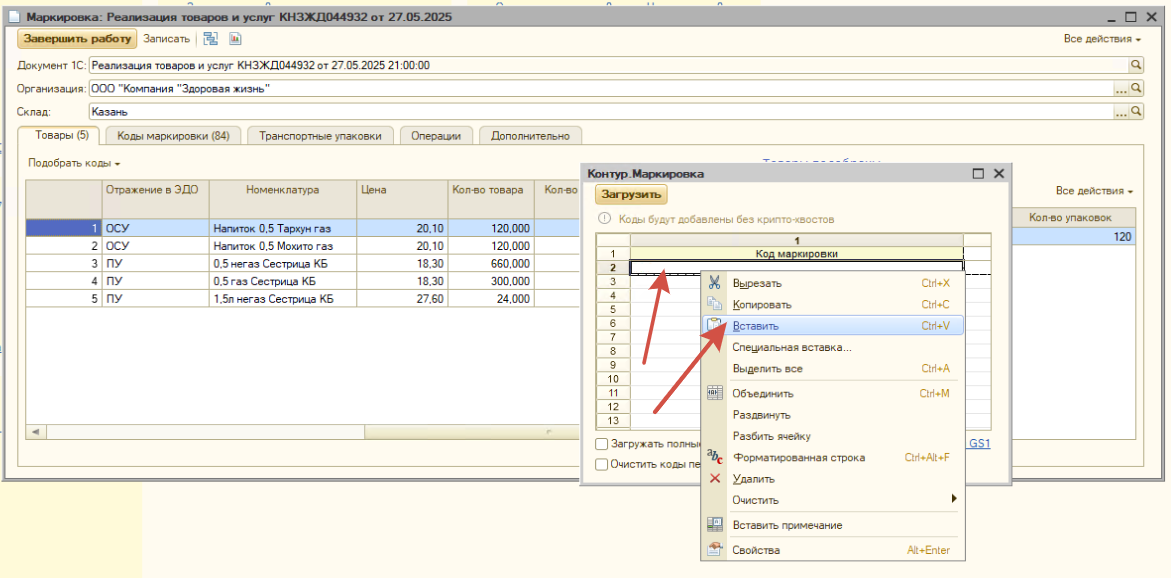Click the red X delete icon by Удалить
The image size is (1171, 578).
[715, 479]
